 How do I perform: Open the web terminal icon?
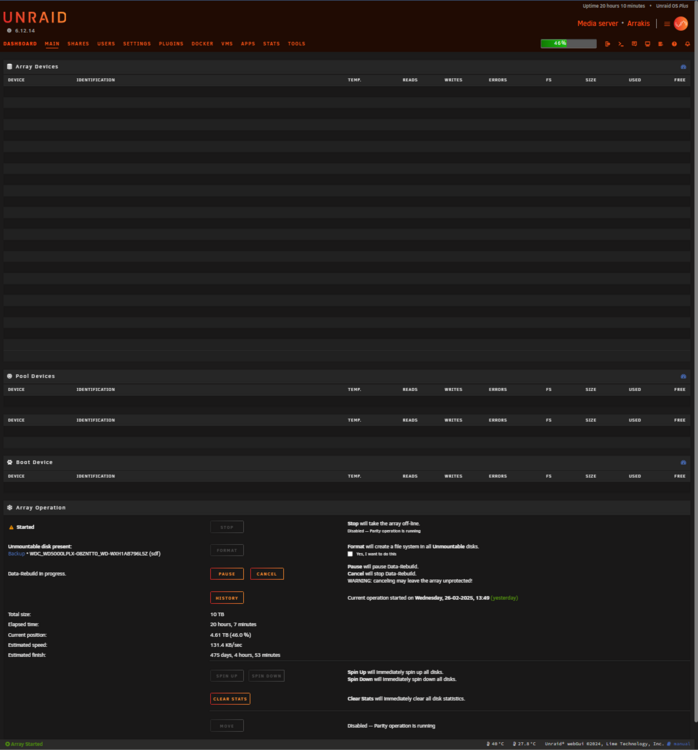(621, 44)
